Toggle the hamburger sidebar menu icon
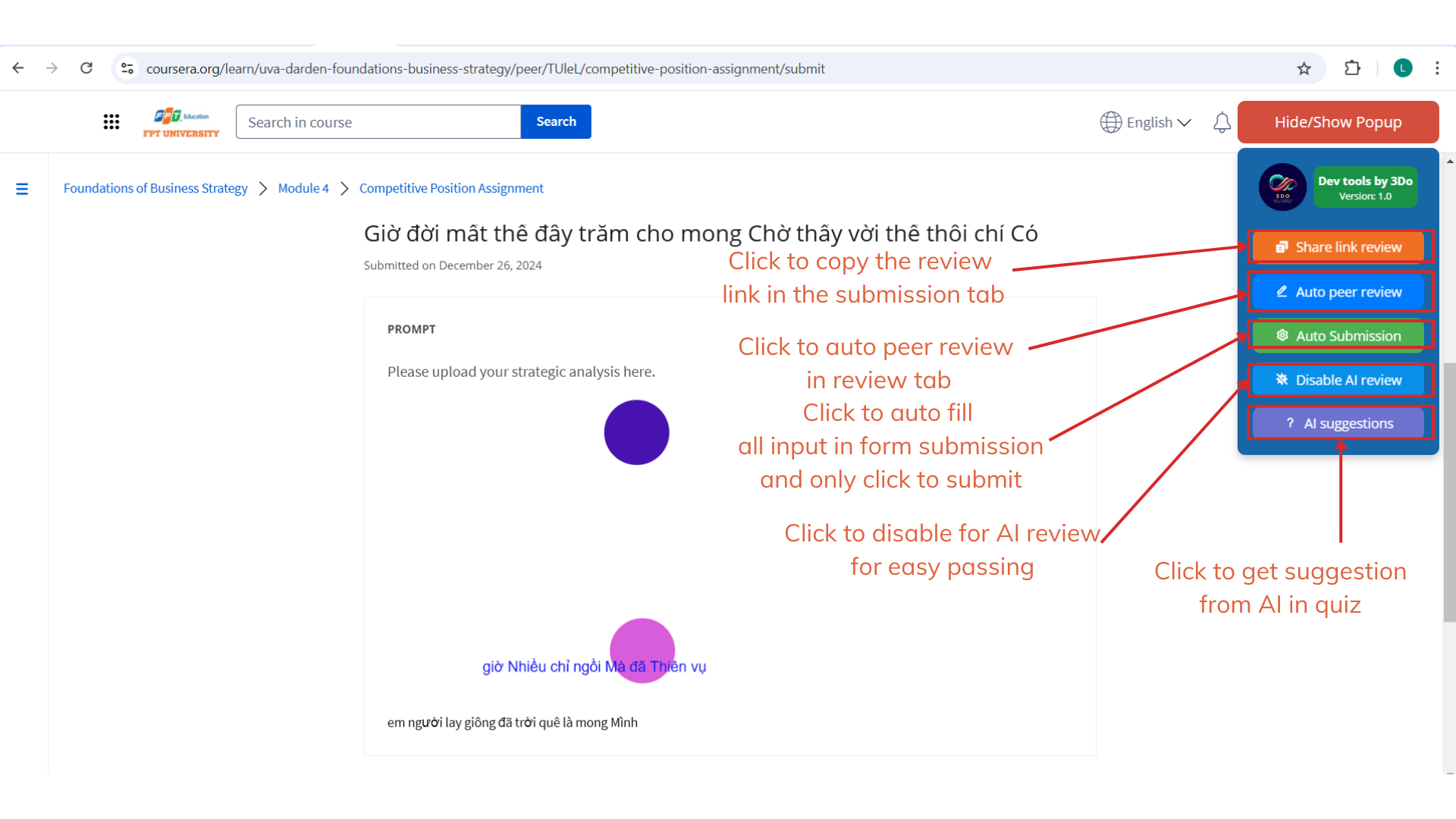 [x=22, y=189]
